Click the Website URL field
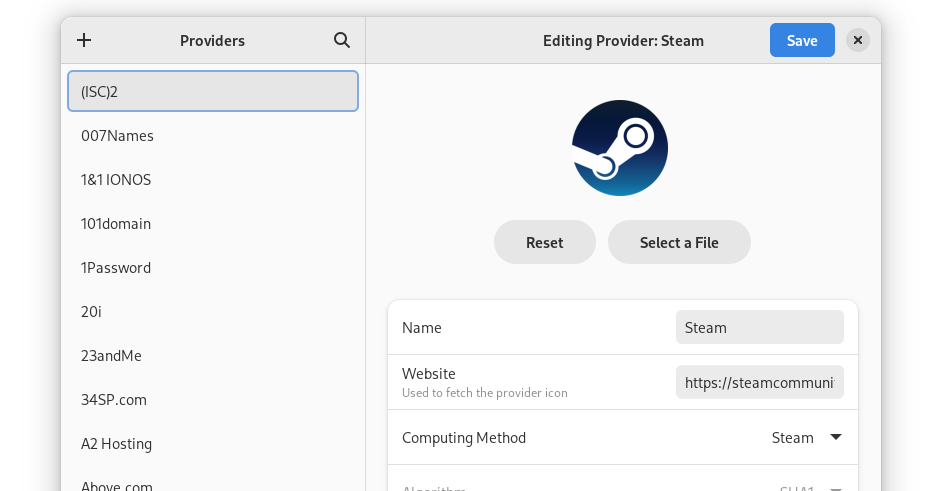This screenshot has height=491, width=942. pyautogui.click(x=759, y=382)
